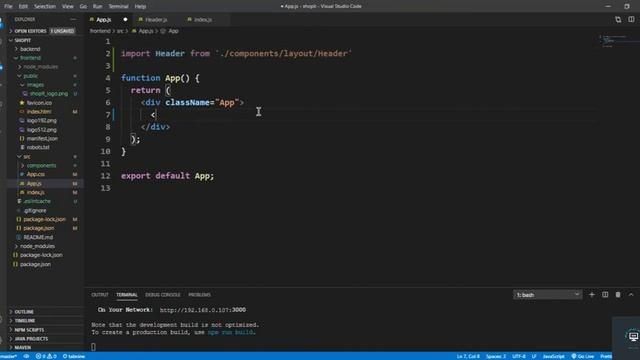Expand the MAVEN section
Viewport: 640px width, 360px height.
(45, 347)
